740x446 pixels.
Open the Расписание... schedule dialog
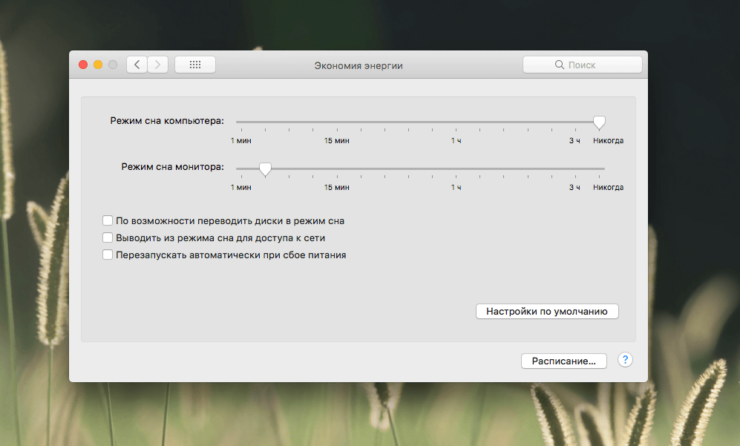click(x=564, y=361)
